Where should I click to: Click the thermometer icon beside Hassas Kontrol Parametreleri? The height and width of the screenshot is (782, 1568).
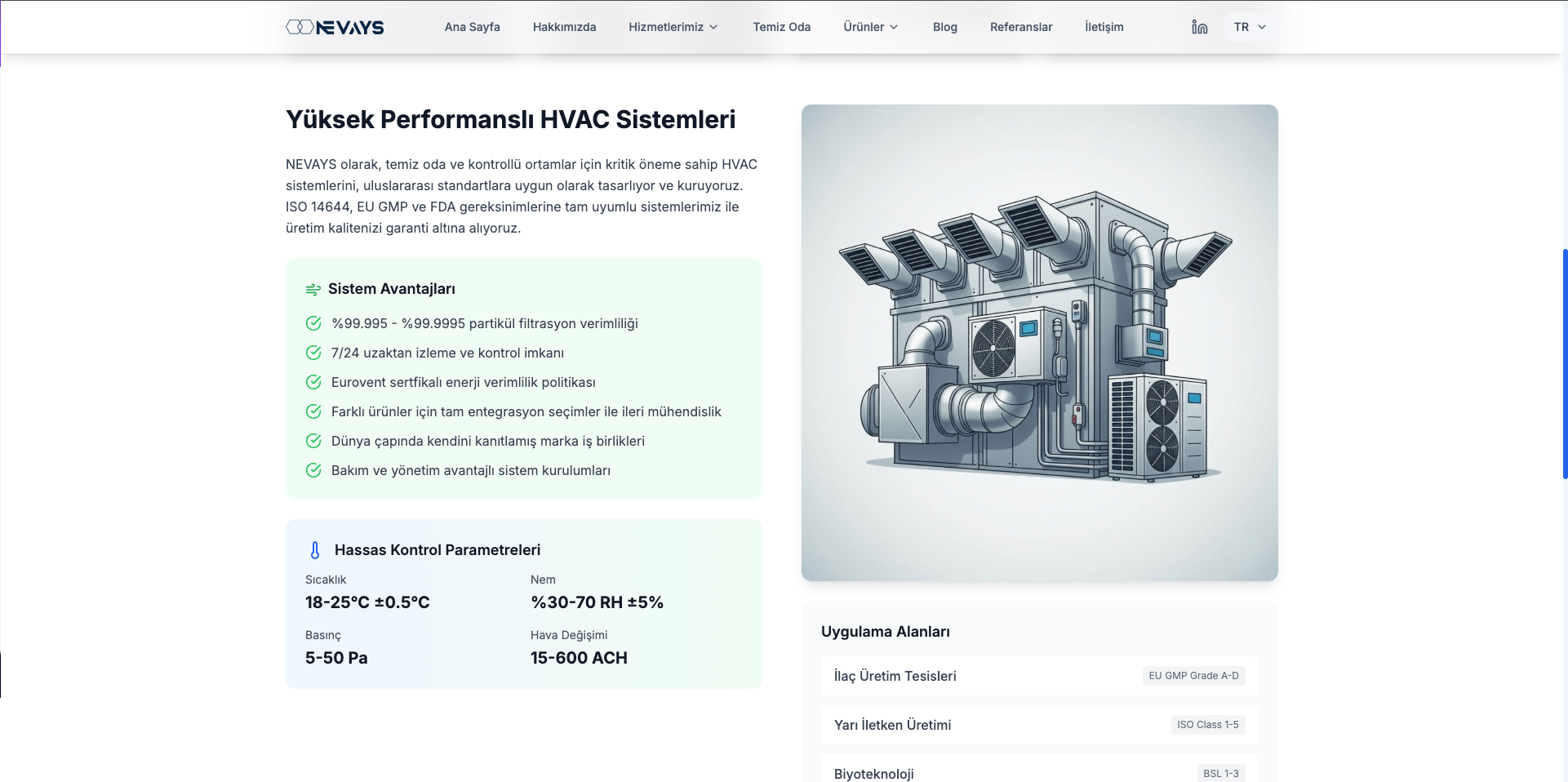[315, 550]
